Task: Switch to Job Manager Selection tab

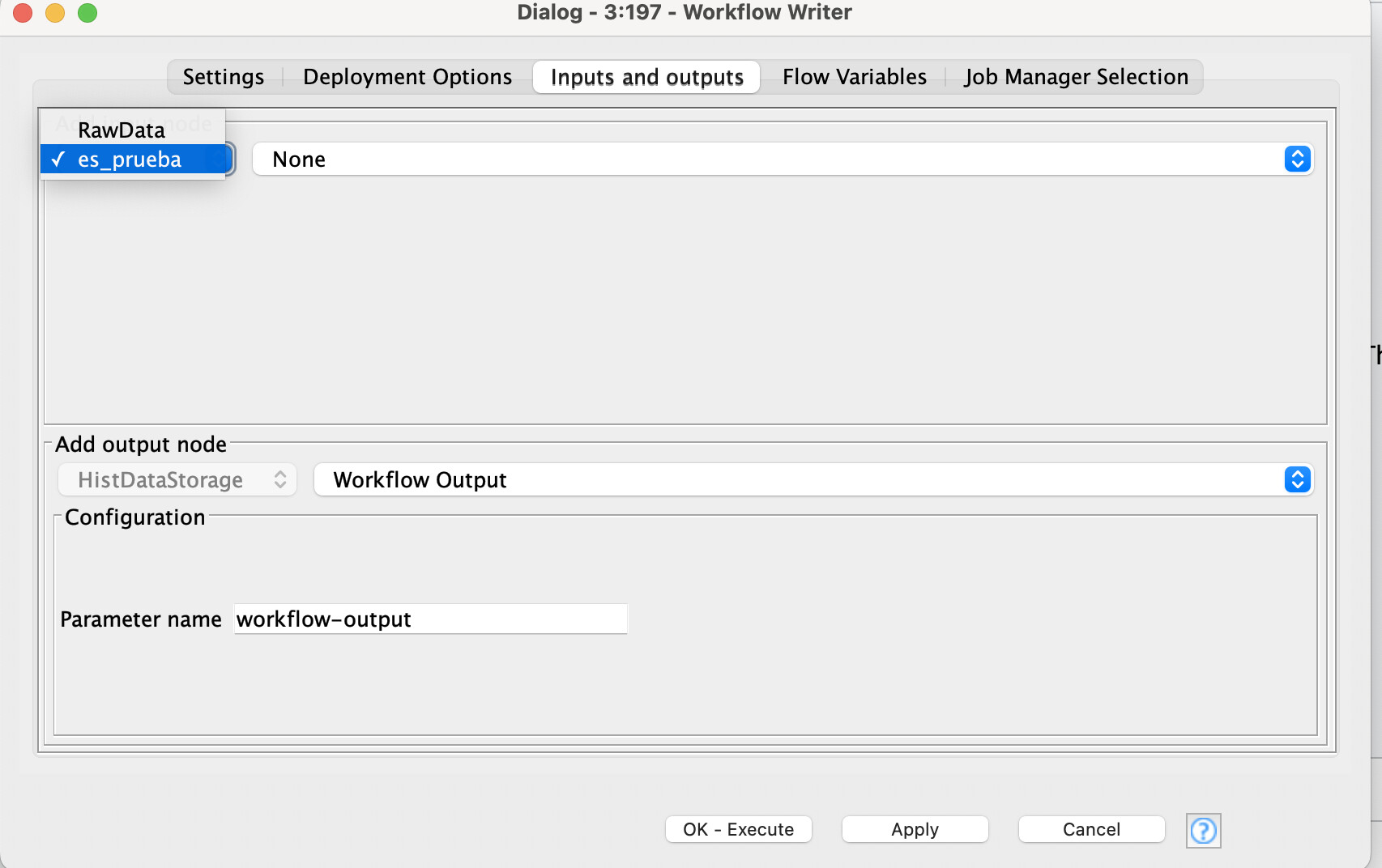Action: [x=1076, y=77]
